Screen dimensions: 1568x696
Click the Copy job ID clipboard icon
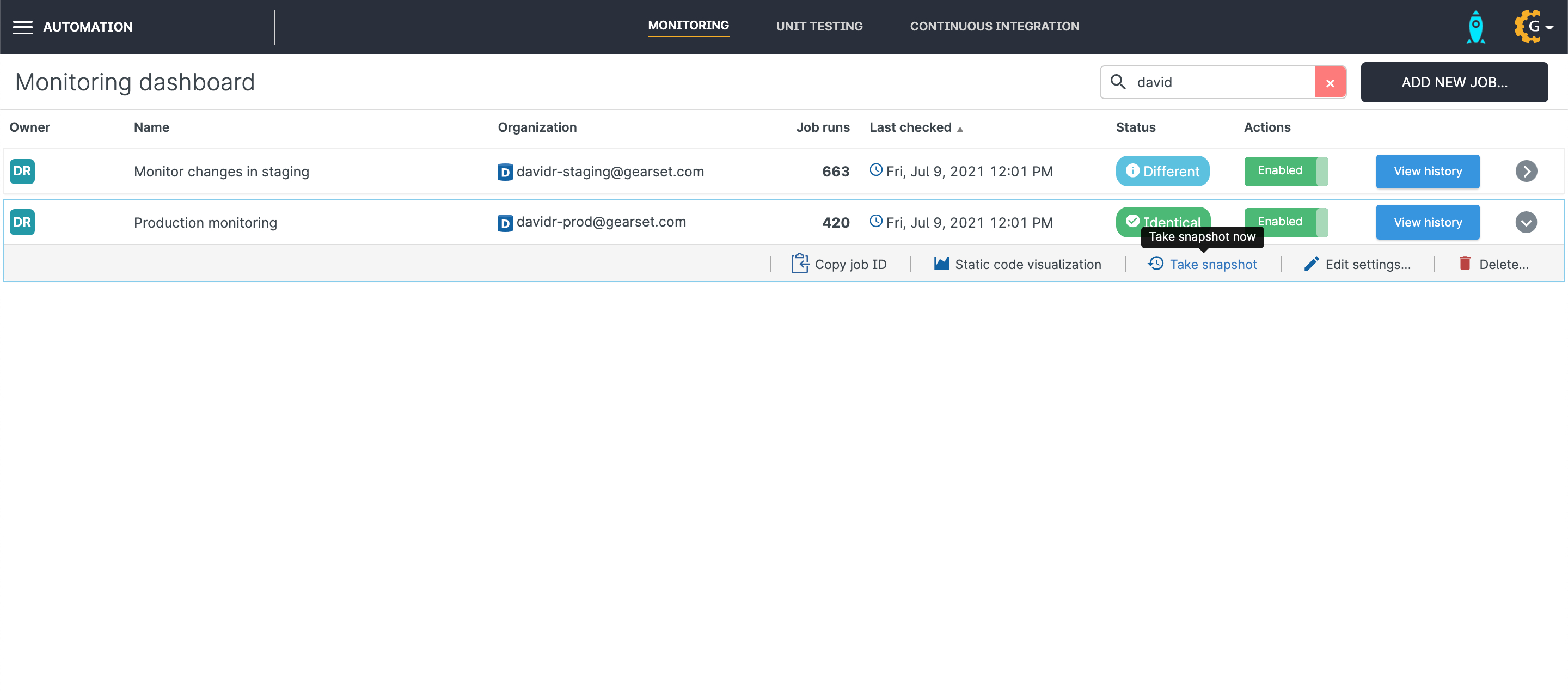tap(799, 264)
